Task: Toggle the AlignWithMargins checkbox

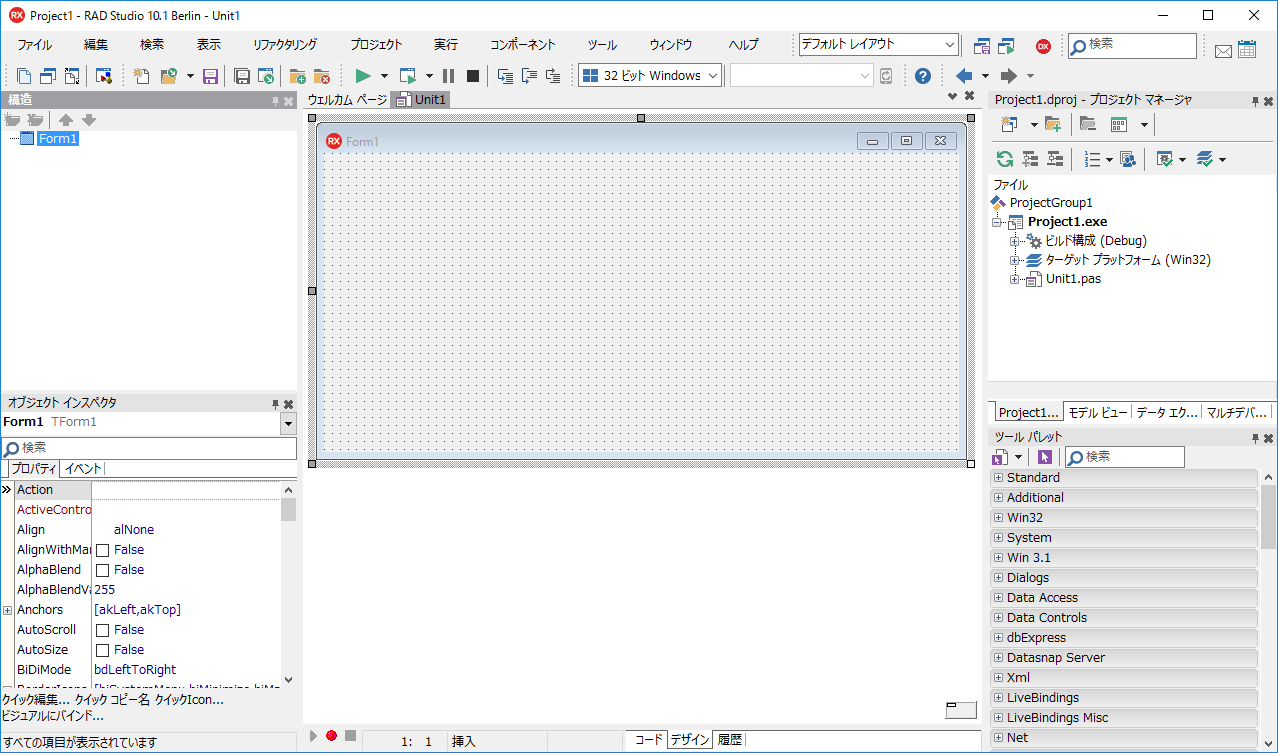Action: [x=102, y=550]
